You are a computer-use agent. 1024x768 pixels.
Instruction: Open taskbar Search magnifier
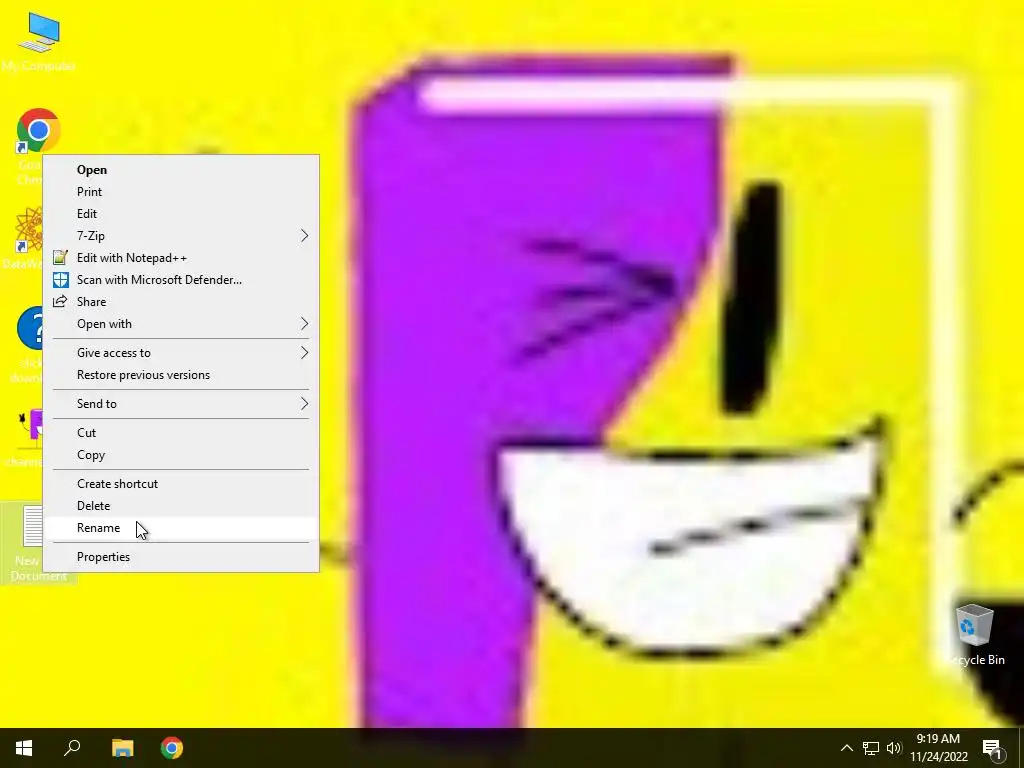72,748
